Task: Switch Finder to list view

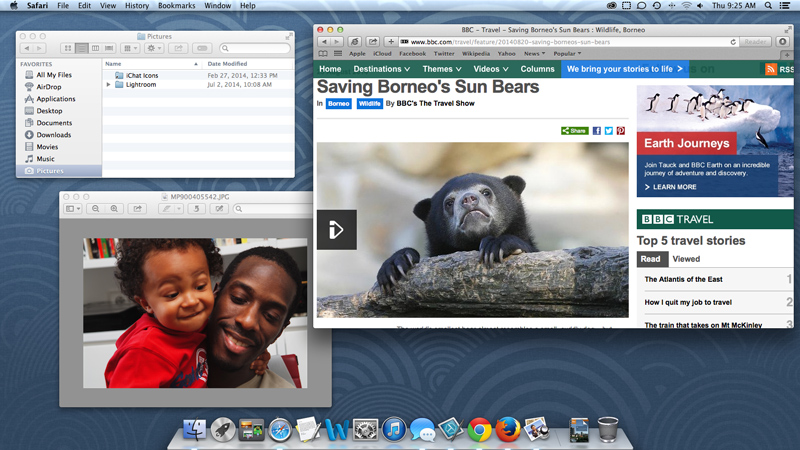Action: tap(81, 48)
